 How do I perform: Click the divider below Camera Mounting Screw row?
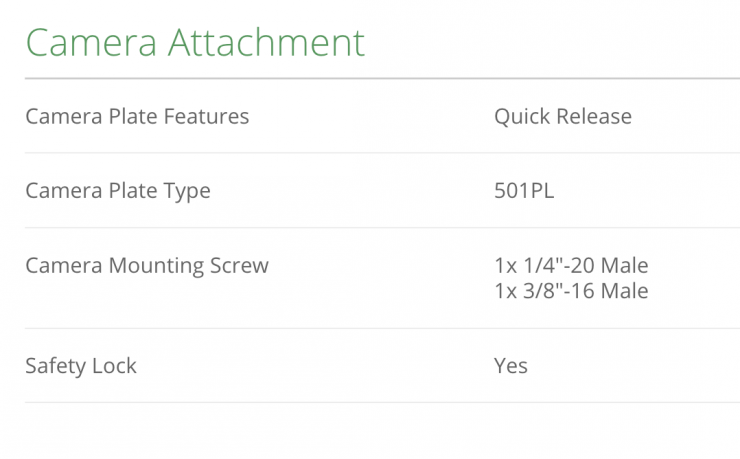pos(382,328)
